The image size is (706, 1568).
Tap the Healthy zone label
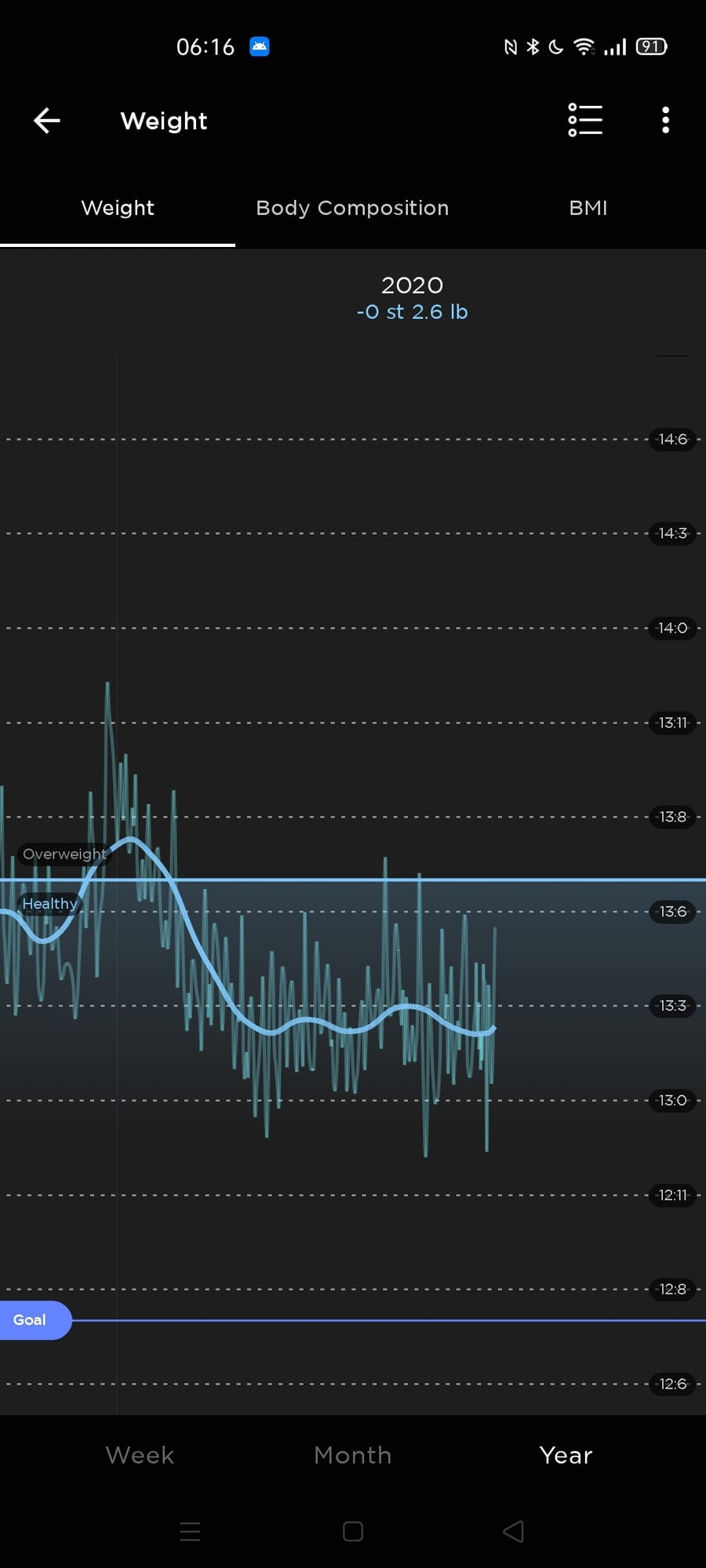49,904
